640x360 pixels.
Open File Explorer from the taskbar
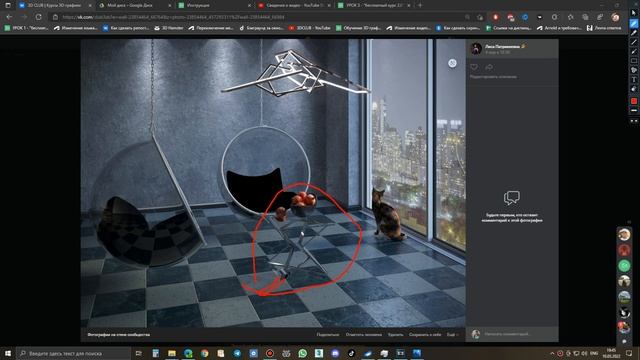pos(172,353)
